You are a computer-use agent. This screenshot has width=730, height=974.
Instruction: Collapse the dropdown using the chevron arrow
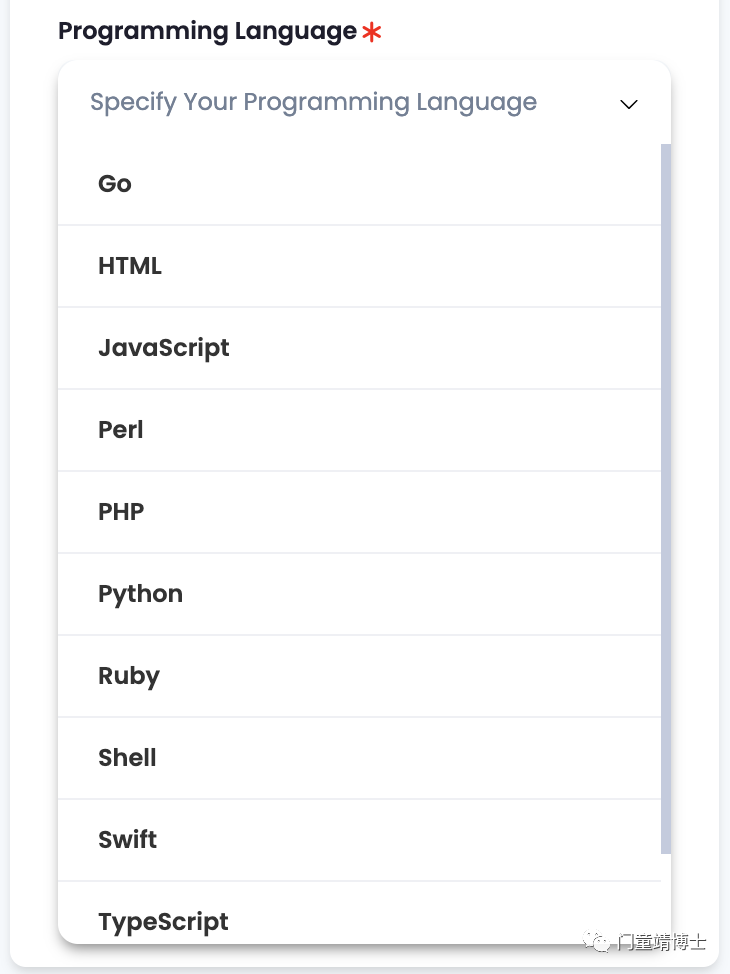point(629,104)
